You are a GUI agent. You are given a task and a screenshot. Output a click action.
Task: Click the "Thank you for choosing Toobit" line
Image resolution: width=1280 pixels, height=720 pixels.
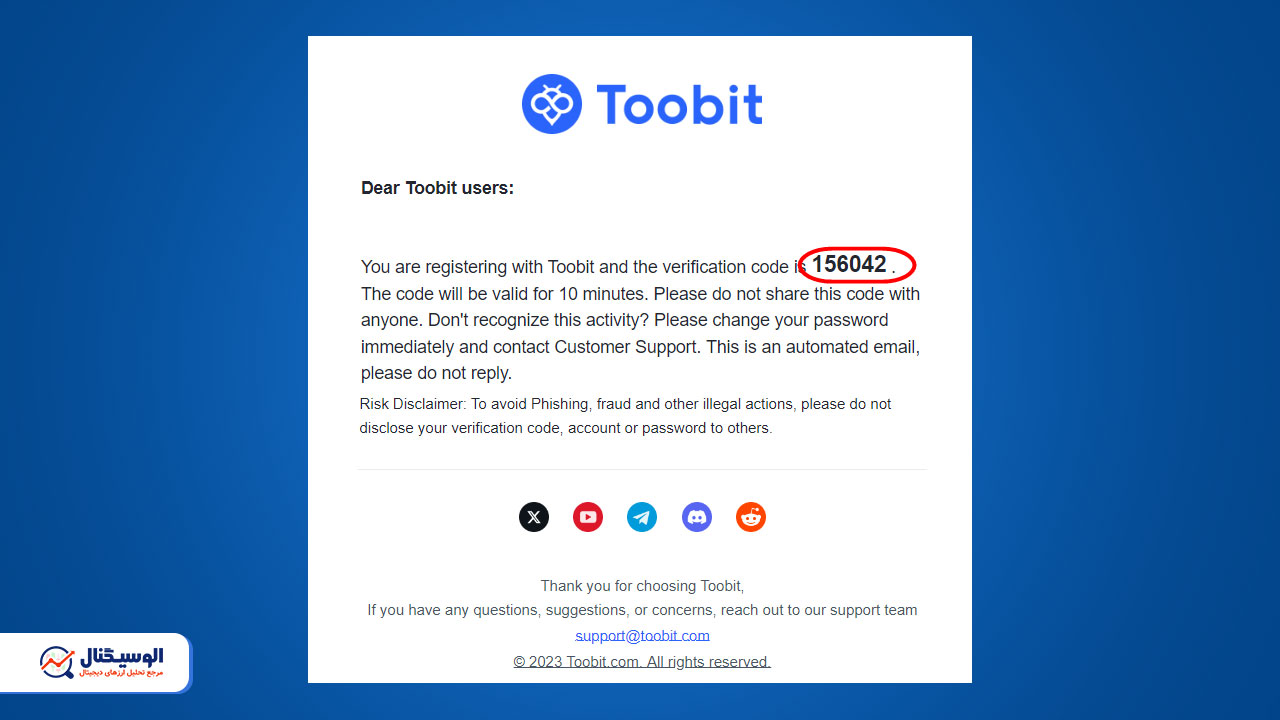[x=642, y=586]
